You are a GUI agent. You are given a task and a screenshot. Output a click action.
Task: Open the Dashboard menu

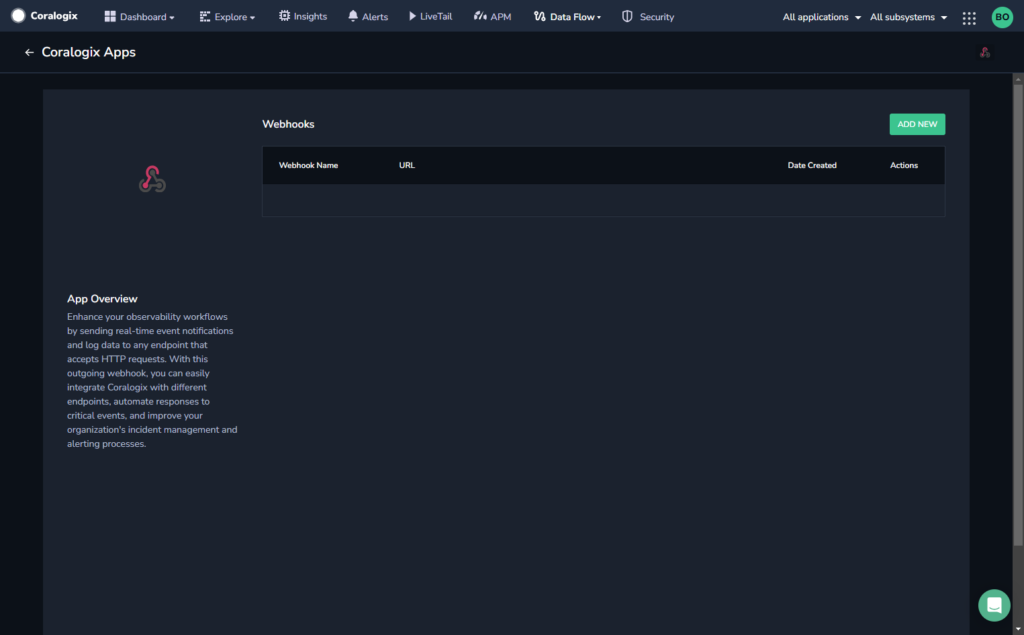click(x=139, y=17)
